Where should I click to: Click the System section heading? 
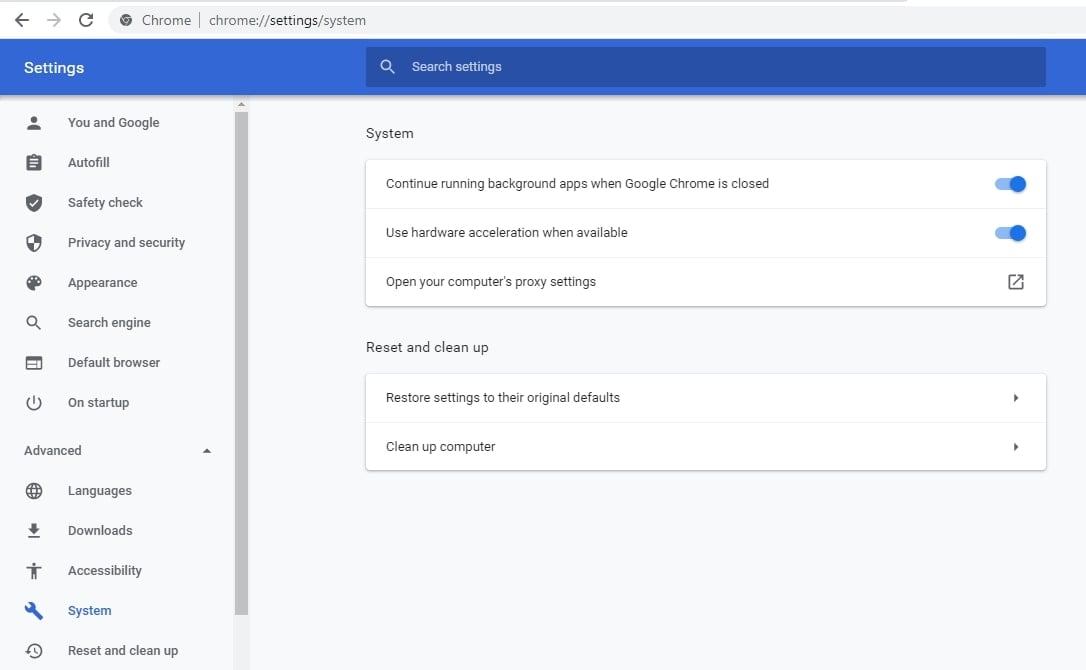(x=389, y=133)
